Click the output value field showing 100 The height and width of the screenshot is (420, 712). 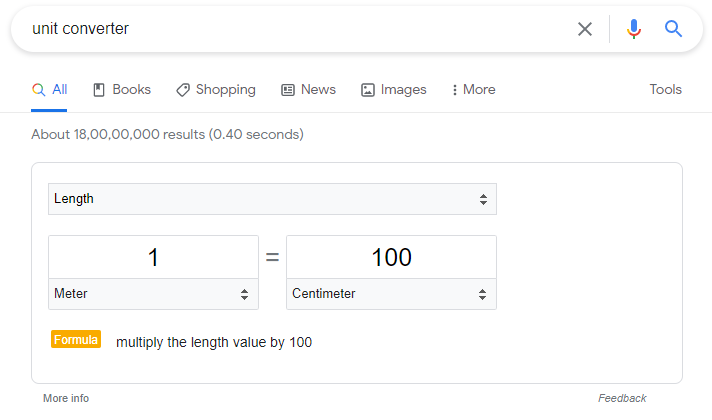click(x=391, y=257)
